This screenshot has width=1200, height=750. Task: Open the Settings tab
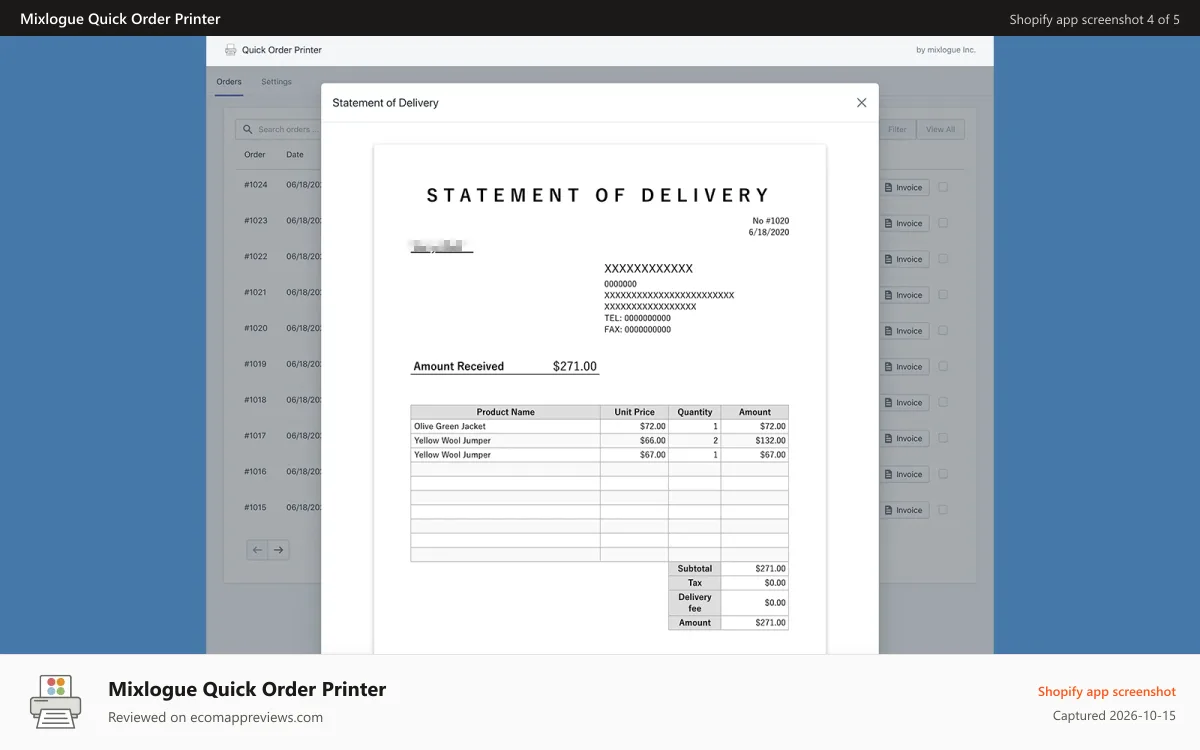click(277, 82)
